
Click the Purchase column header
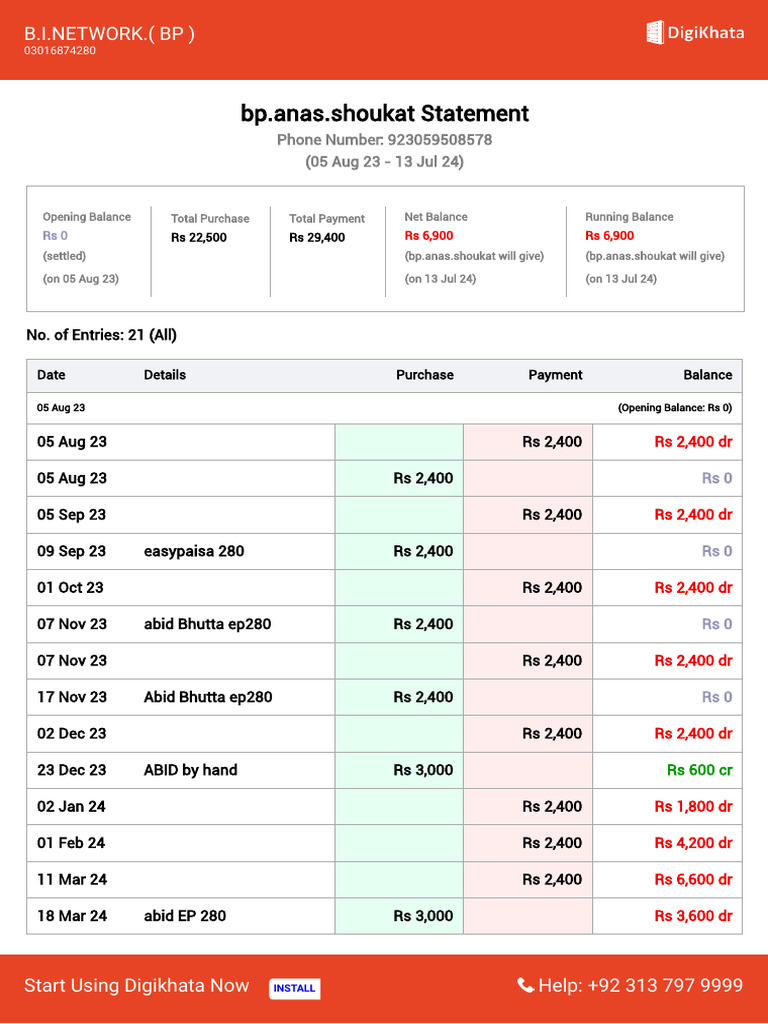click(x=424, y=375)
